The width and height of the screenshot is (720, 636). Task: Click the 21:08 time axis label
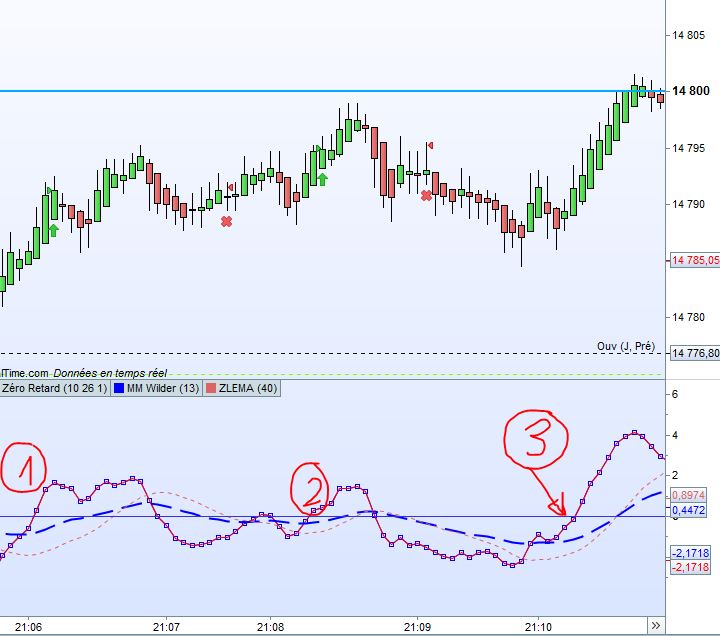click(x=270, y=627)
